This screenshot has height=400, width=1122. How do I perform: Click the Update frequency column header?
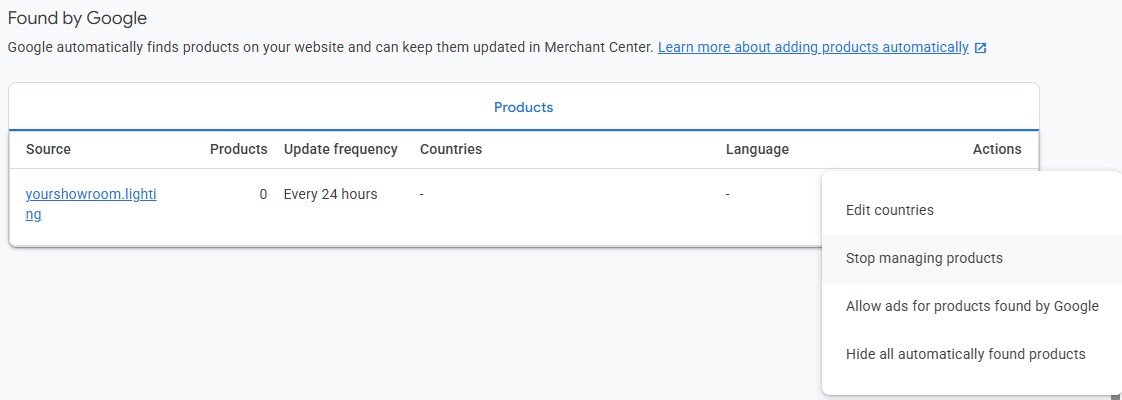tap(341, 150)
